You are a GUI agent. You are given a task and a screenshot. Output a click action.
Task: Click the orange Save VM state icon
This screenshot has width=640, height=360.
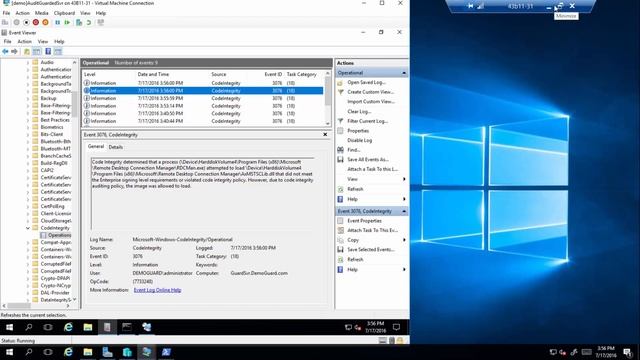(46, 22)
